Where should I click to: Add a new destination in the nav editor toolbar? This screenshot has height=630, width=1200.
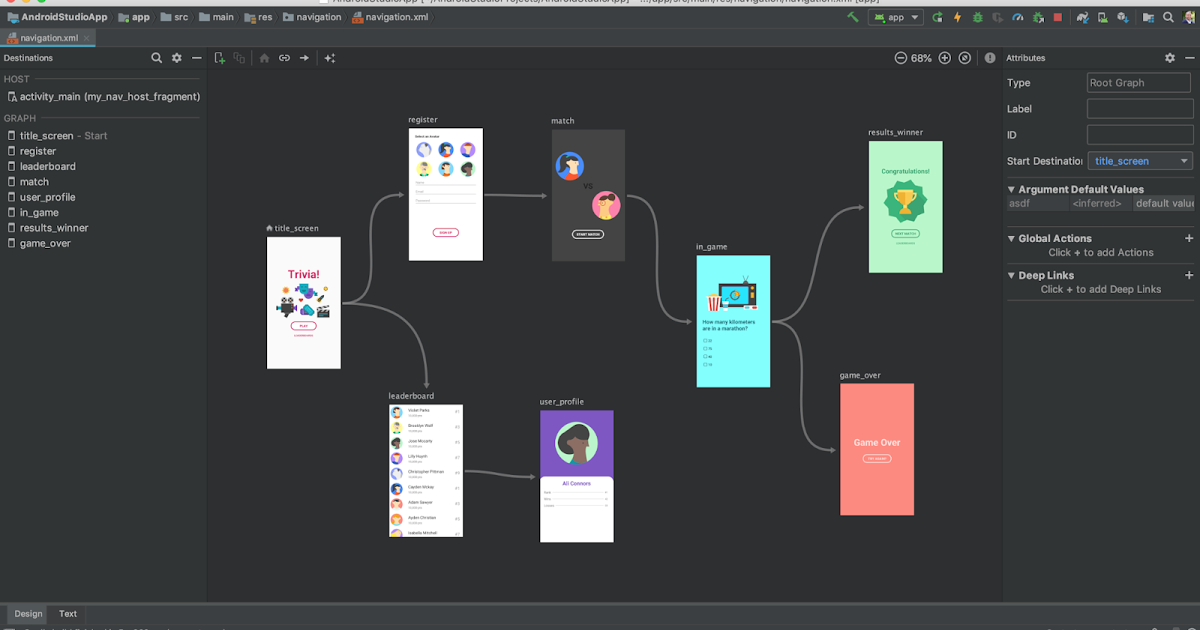click(x=220, y=58)
